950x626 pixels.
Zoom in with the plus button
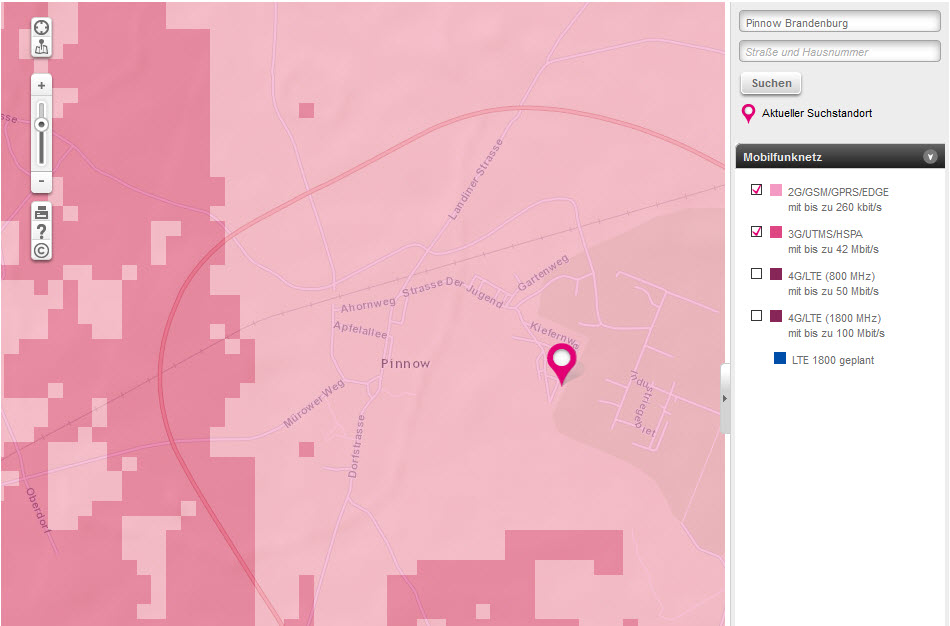coord(41,85)
